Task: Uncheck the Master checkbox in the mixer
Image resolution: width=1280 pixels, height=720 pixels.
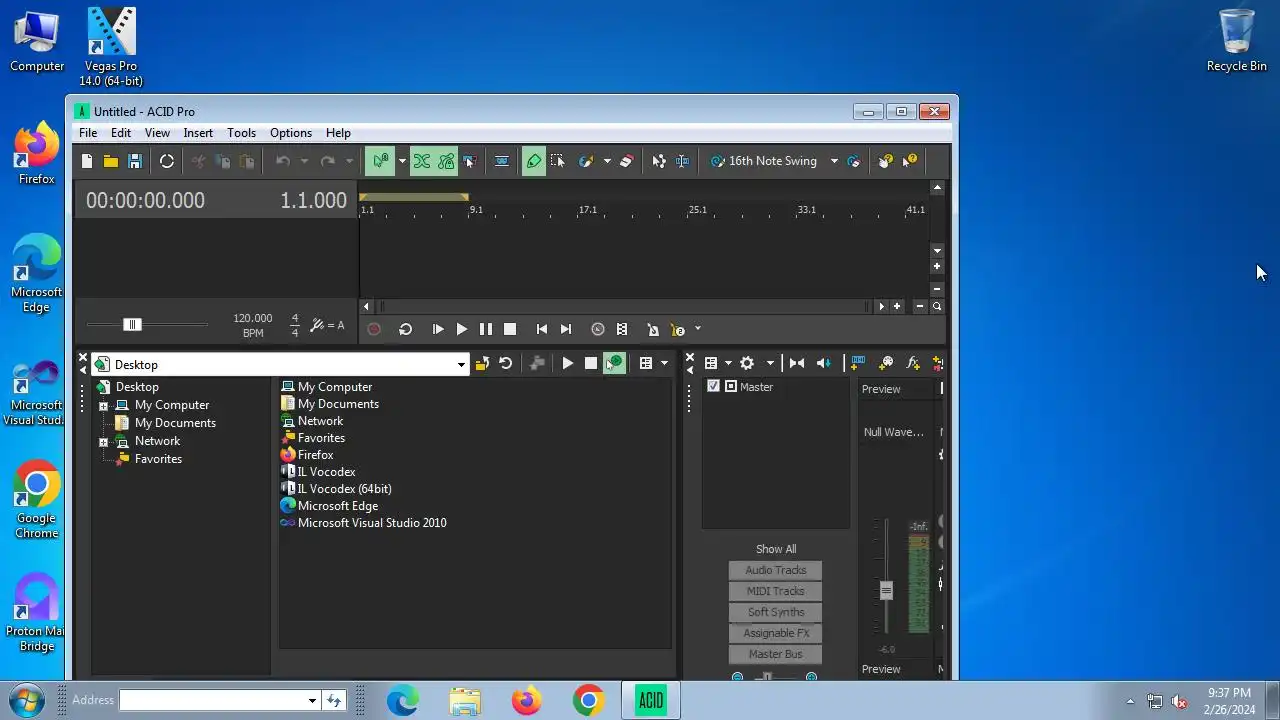Action: pos(713,386)
